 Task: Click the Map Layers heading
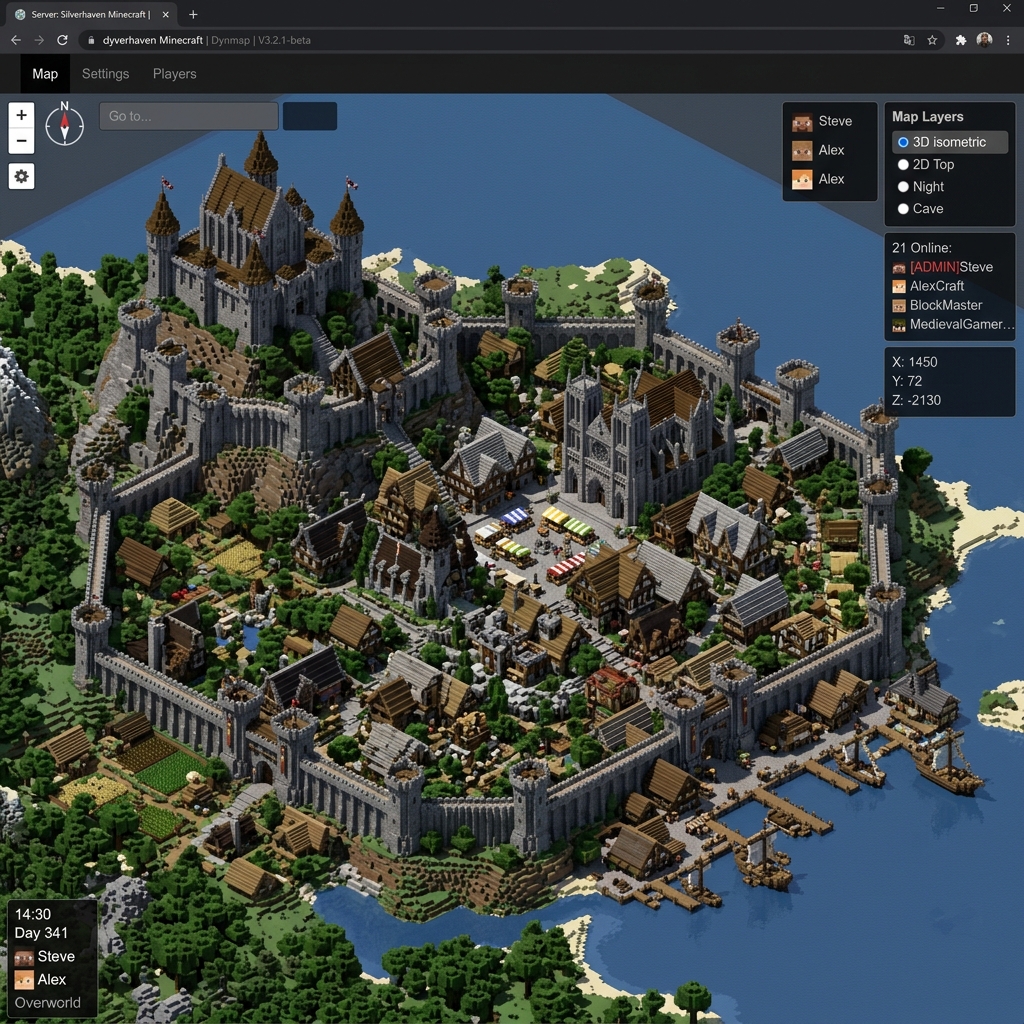pos(927,117)
